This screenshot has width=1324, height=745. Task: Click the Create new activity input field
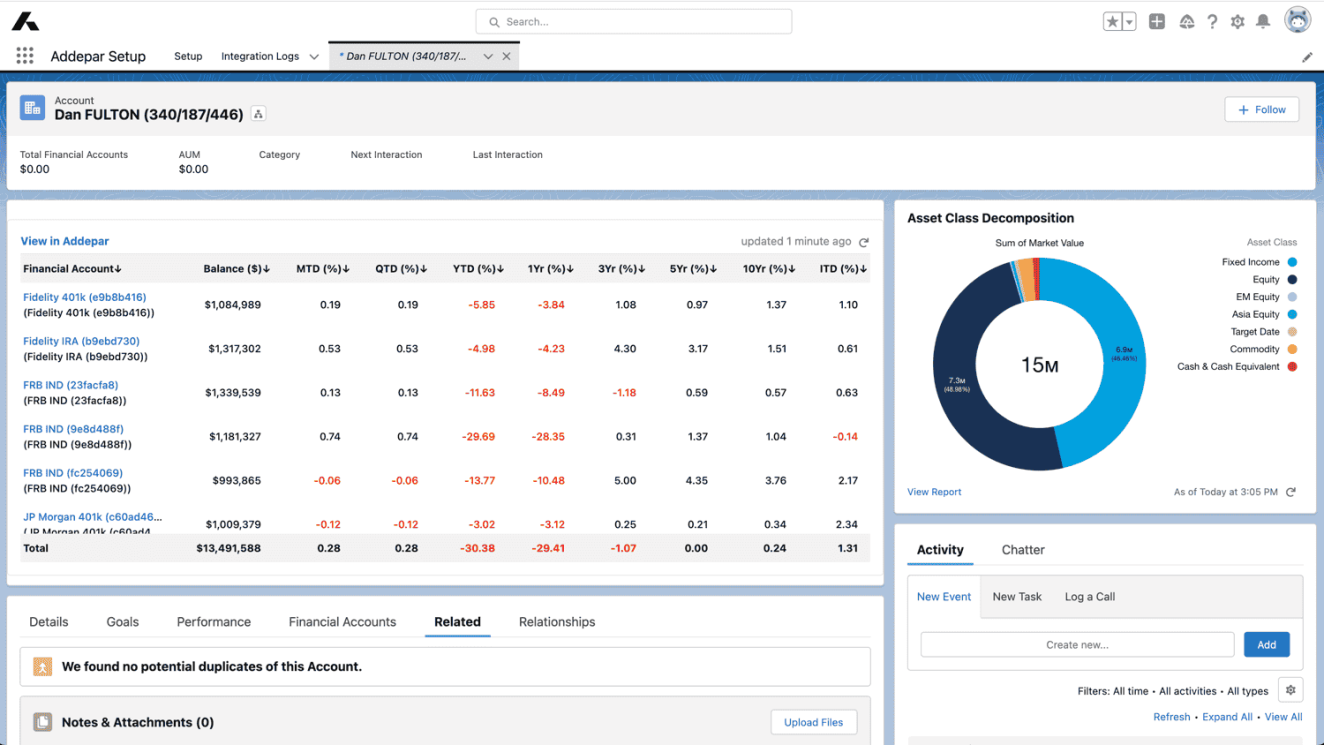[1077, 644]
